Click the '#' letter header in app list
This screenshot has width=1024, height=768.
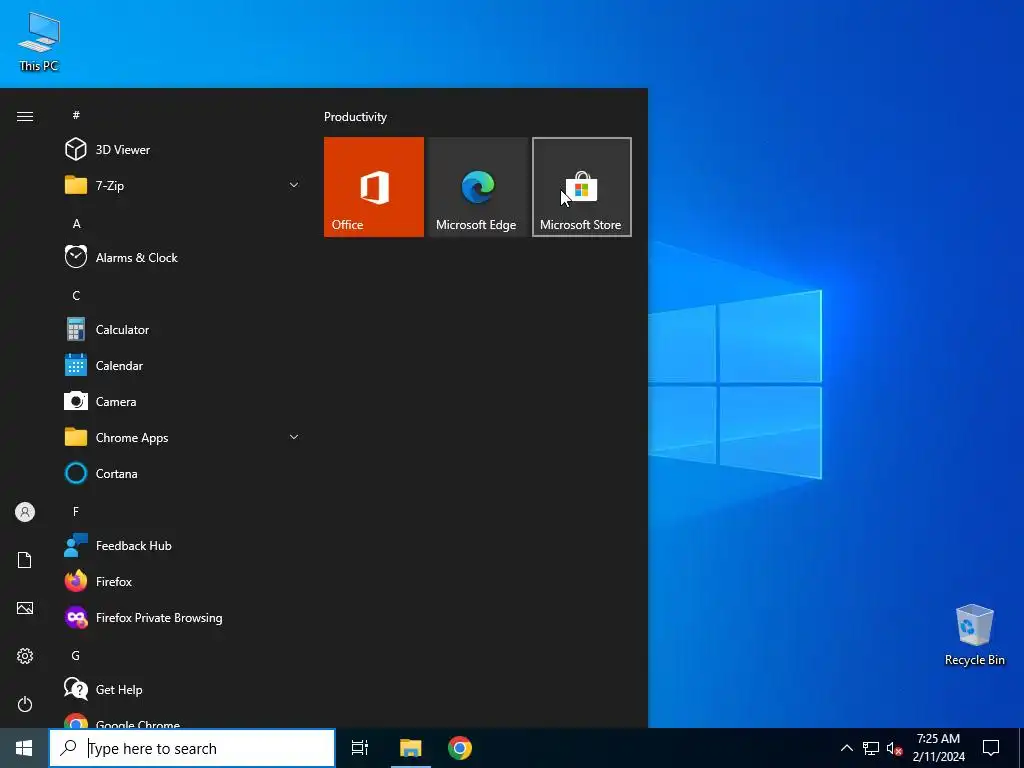click(x=76, y=115)
